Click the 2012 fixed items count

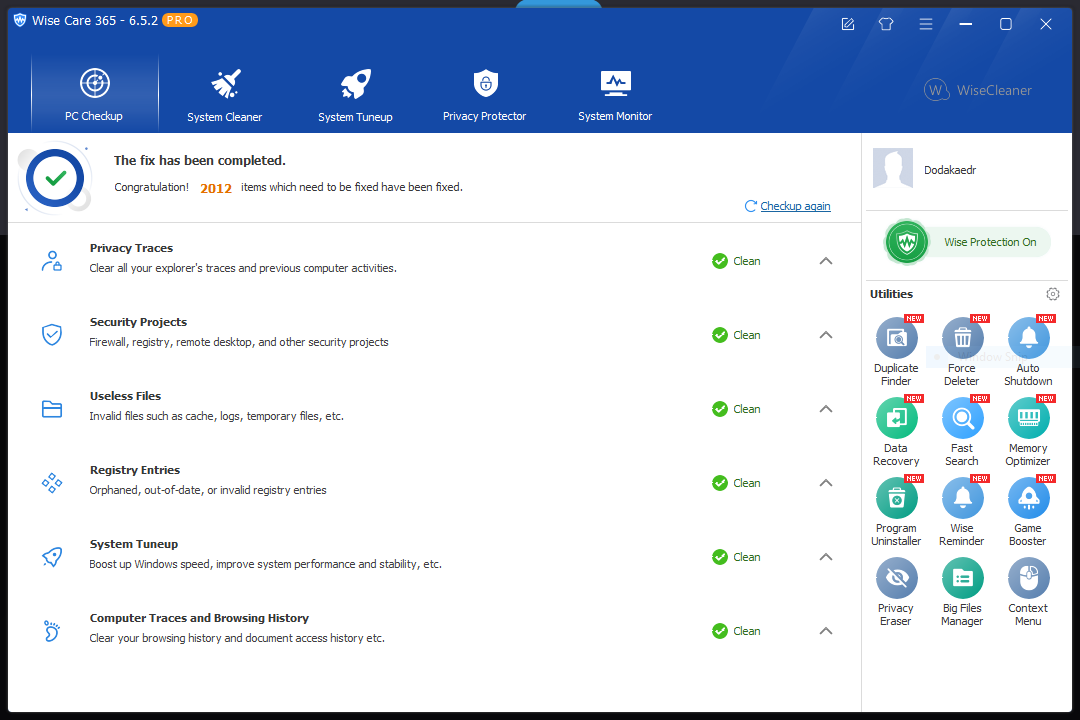click(x=216, y=188)
